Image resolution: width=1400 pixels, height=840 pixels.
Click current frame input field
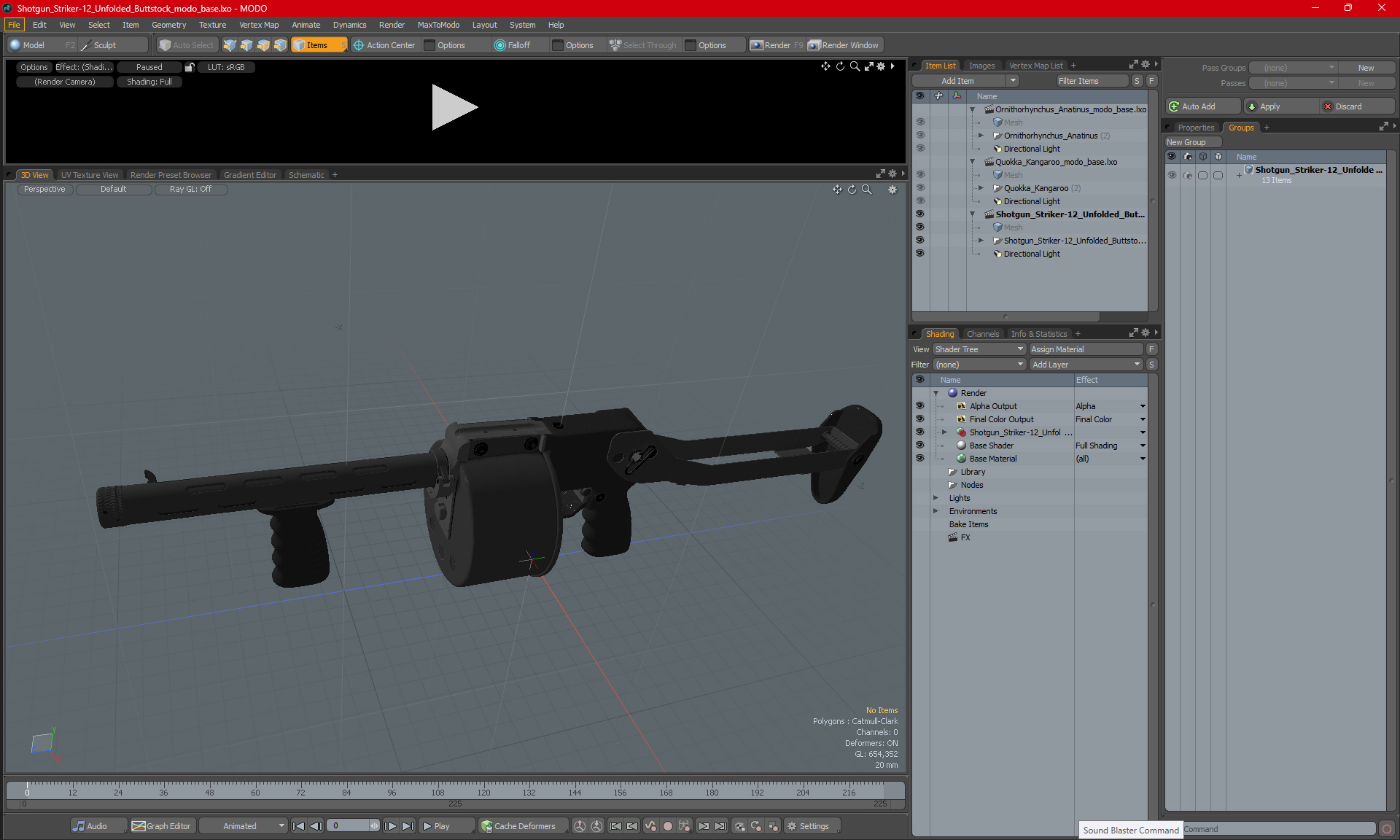pos(349,826)
